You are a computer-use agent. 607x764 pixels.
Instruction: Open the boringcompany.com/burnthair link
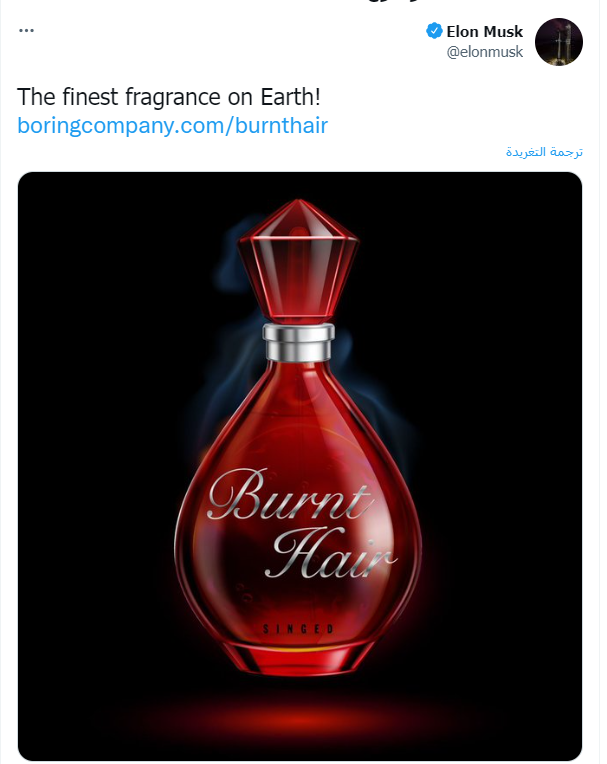click(173, 126)
